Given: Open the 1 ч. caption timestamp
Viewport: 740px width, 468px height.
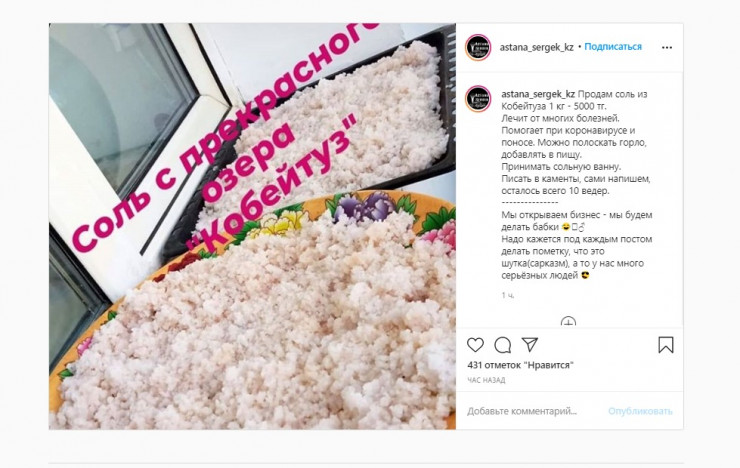Looking at the screenshot, I should [508, 295].
